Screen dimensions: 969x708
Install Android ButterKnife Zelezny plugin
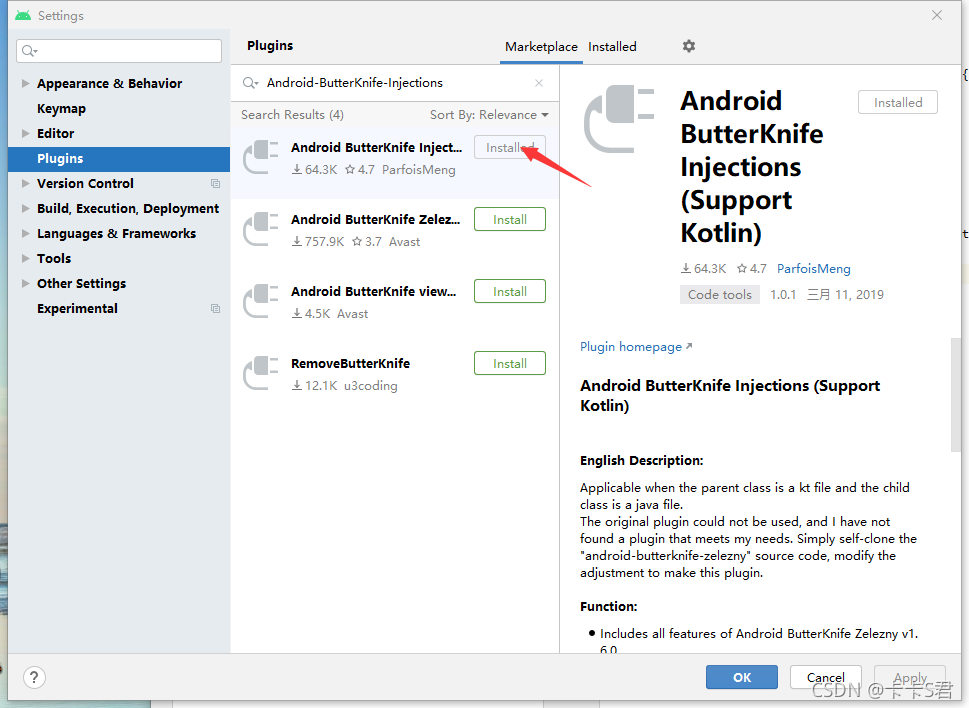tap(510, 219)
